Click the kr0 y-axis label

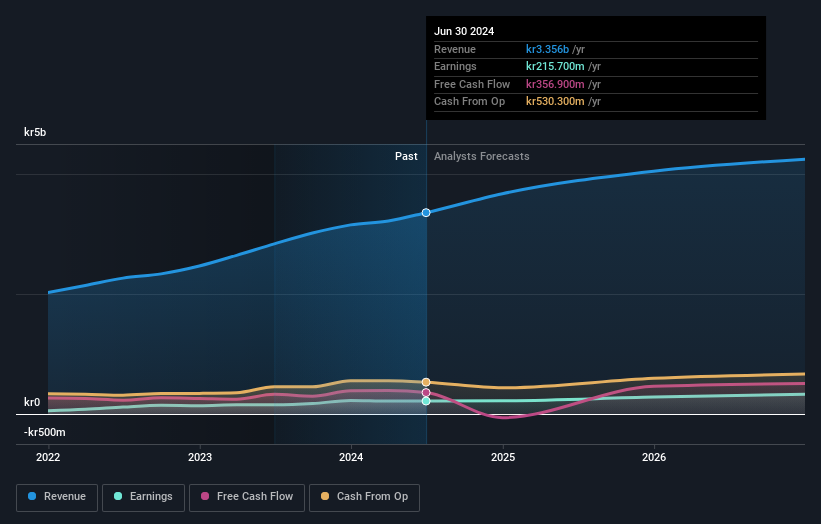(32, 402)
